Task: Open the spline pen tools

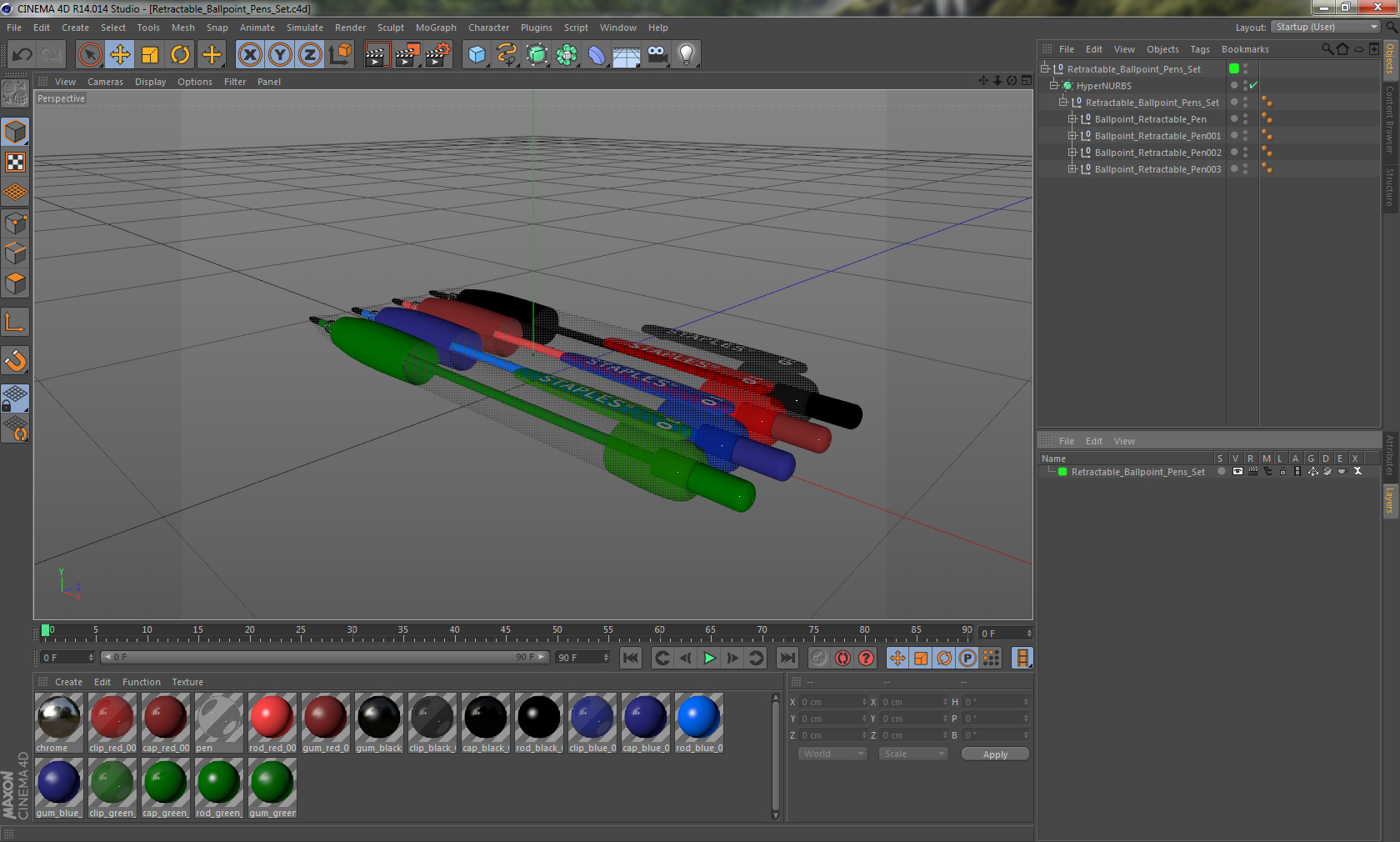Action: tap(507, 55)
